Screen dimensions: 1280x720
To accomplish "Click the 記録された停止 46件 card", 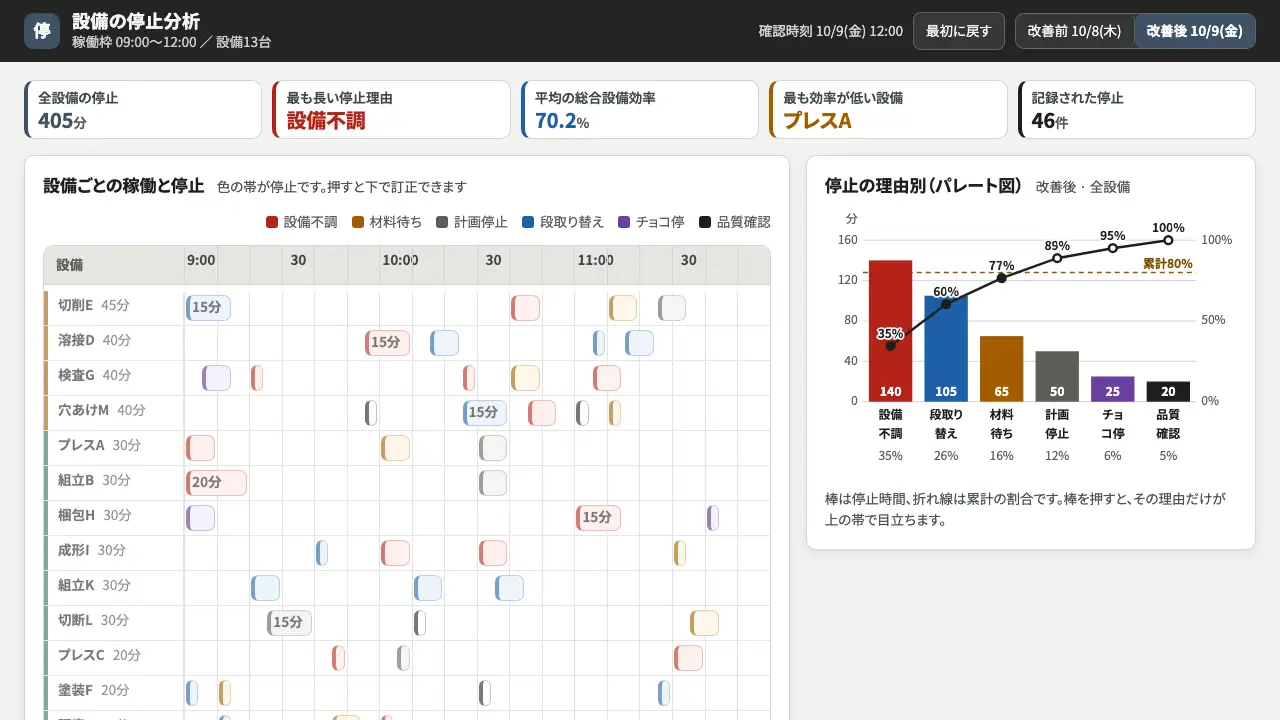I will click(1136, 110).
